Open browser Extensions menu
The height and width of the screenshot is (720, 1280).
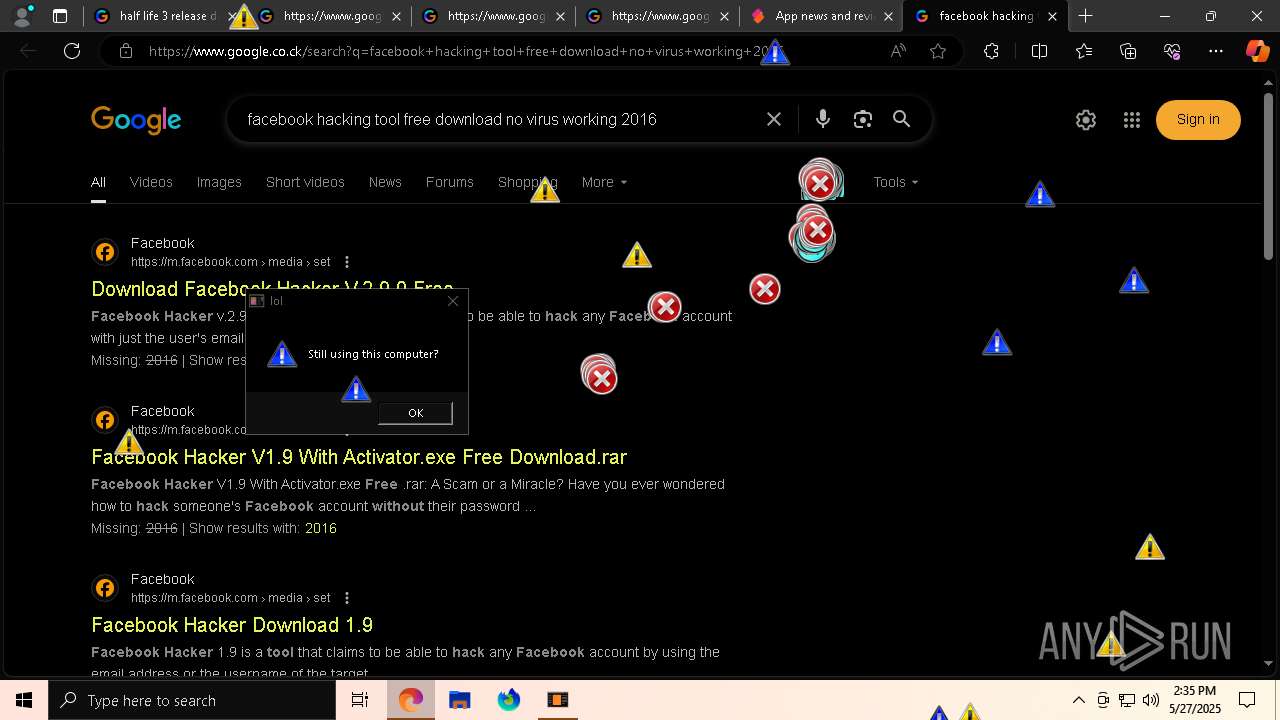pos(991,51)
